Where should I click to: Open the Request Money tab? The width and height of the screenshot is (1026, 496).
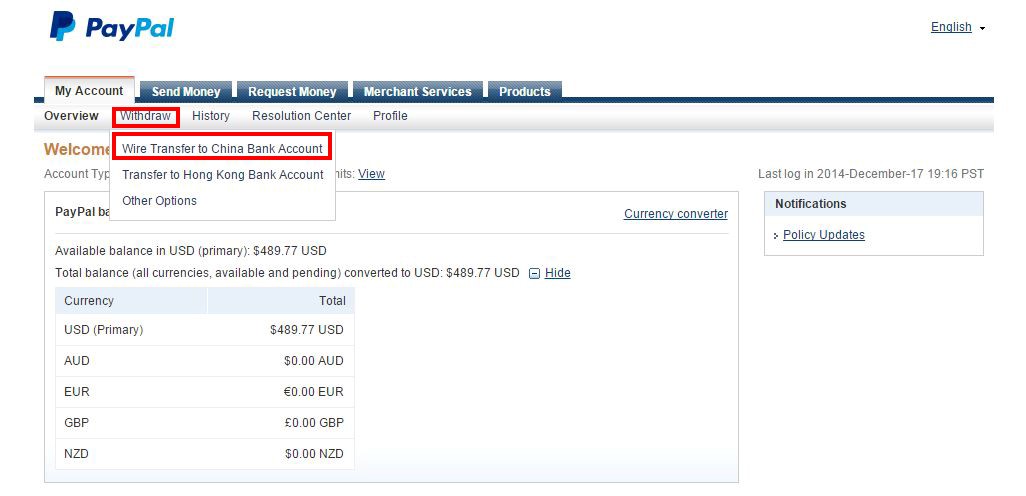pyautogui.click(x=292, y=92)
